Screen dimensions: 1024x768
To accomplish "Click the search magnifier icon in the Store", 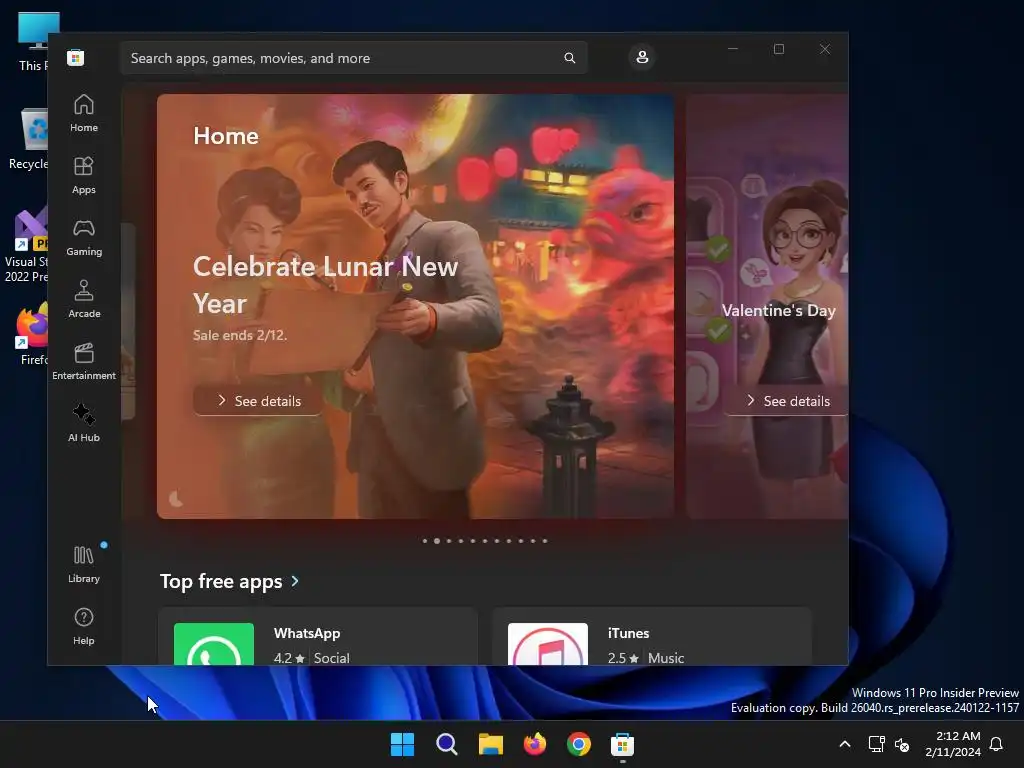I will tap(569, 58).
